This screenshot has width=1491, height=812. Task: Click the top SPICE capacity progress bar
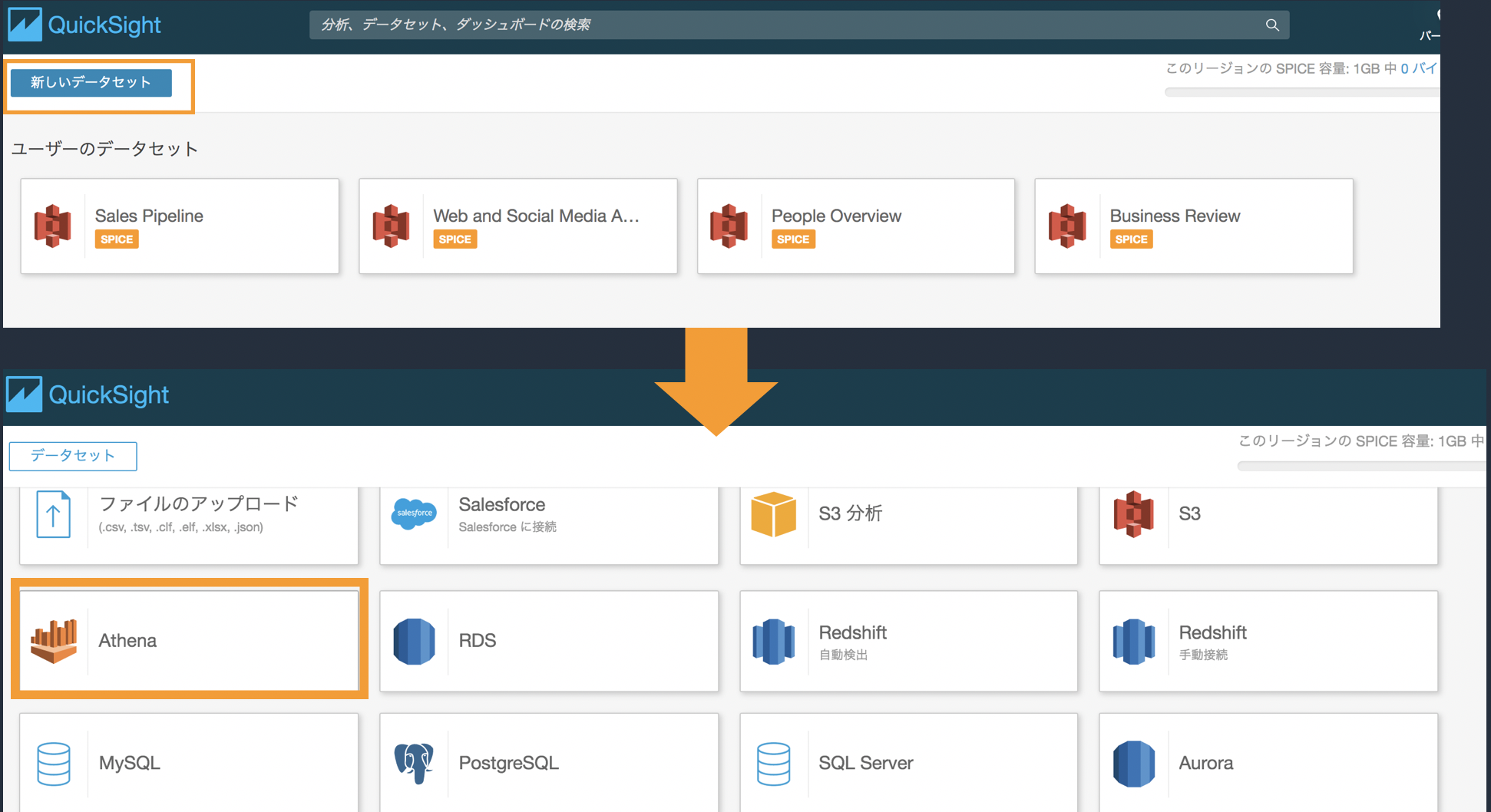tap(1302, 92)
